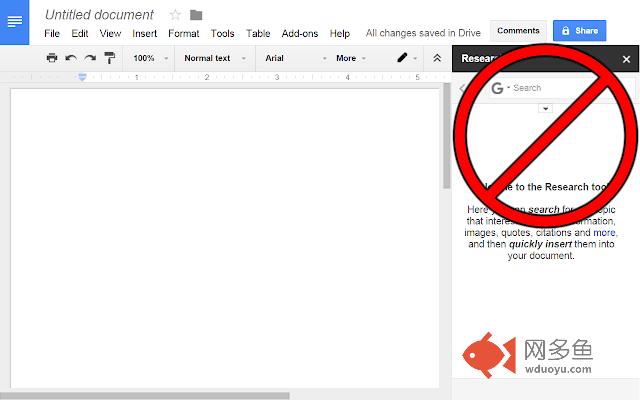Image resolution: width=640 pixels, height=400 pixels.
Task: Open the Normal text style dropdown
Action: tap(215, 58)
